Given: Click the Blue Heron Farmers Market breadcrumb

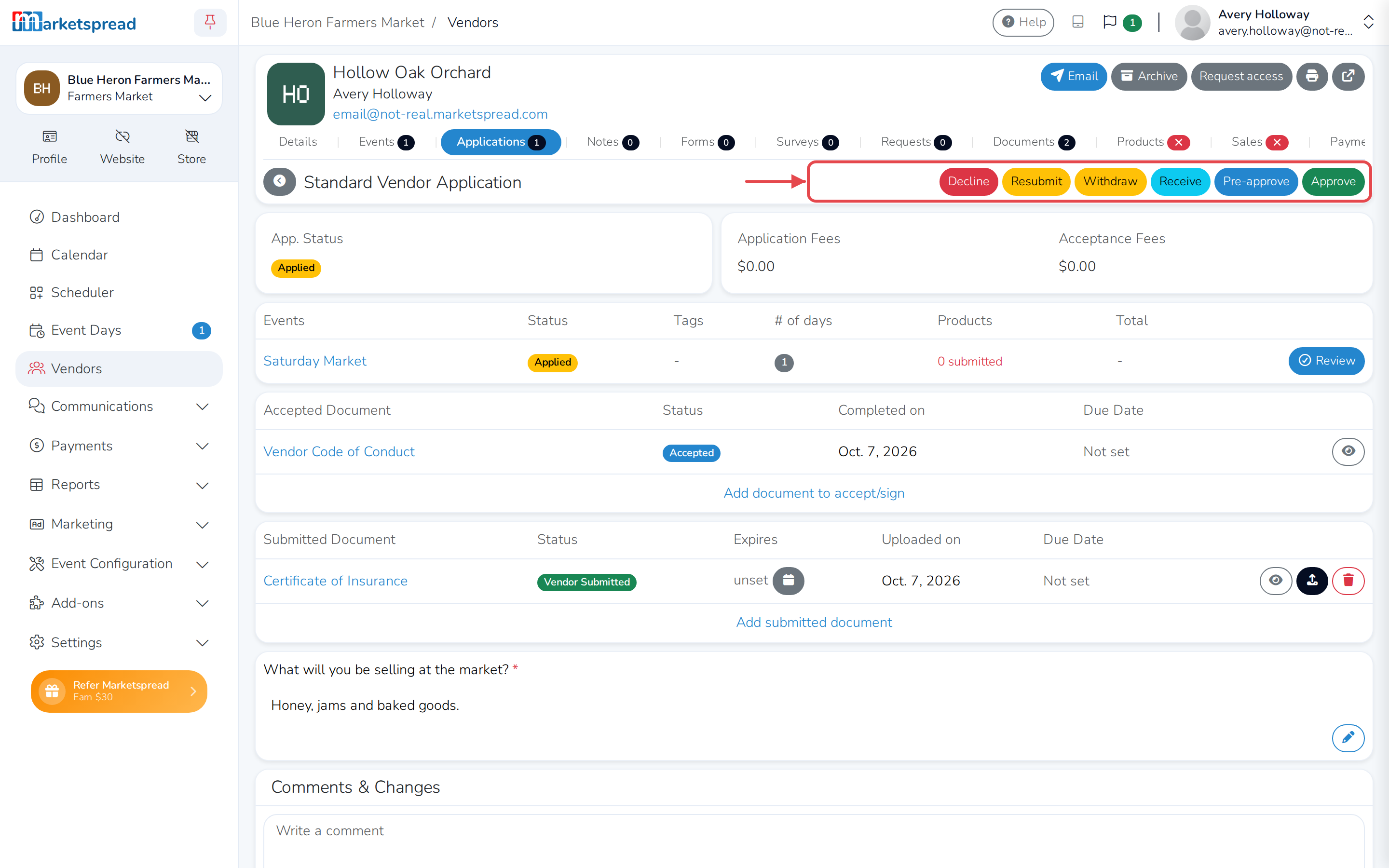Looking at the screenshot, I should (338, 22).
